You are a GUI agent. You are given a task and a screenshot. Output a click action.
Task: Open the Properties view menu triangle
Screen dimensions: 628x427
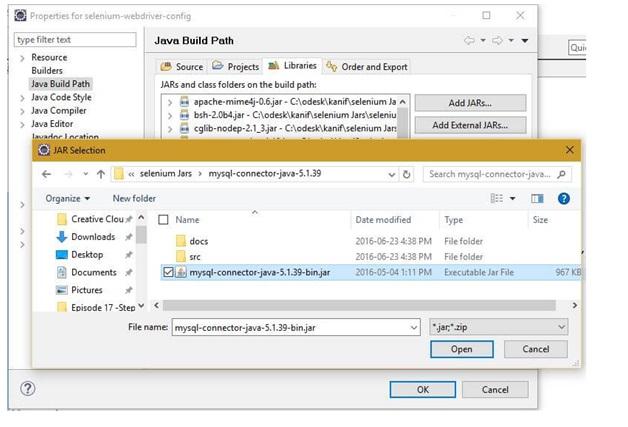coord(525,40)
